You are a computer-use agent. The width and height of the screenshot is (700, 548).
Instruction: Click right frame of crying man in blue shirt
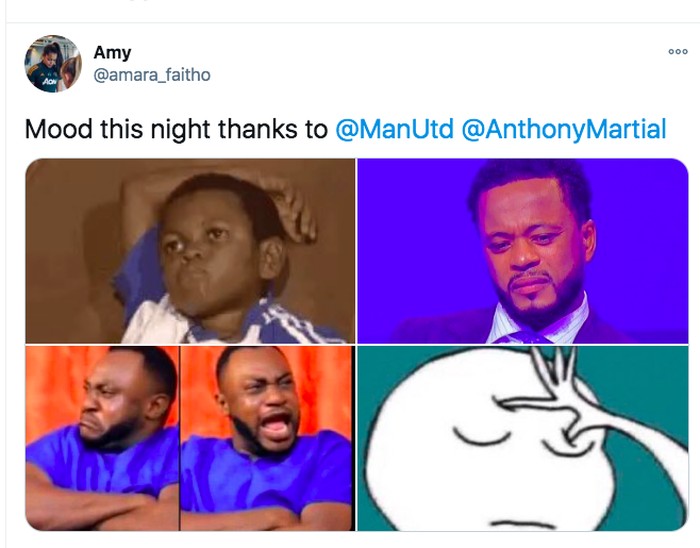(267, 438)
